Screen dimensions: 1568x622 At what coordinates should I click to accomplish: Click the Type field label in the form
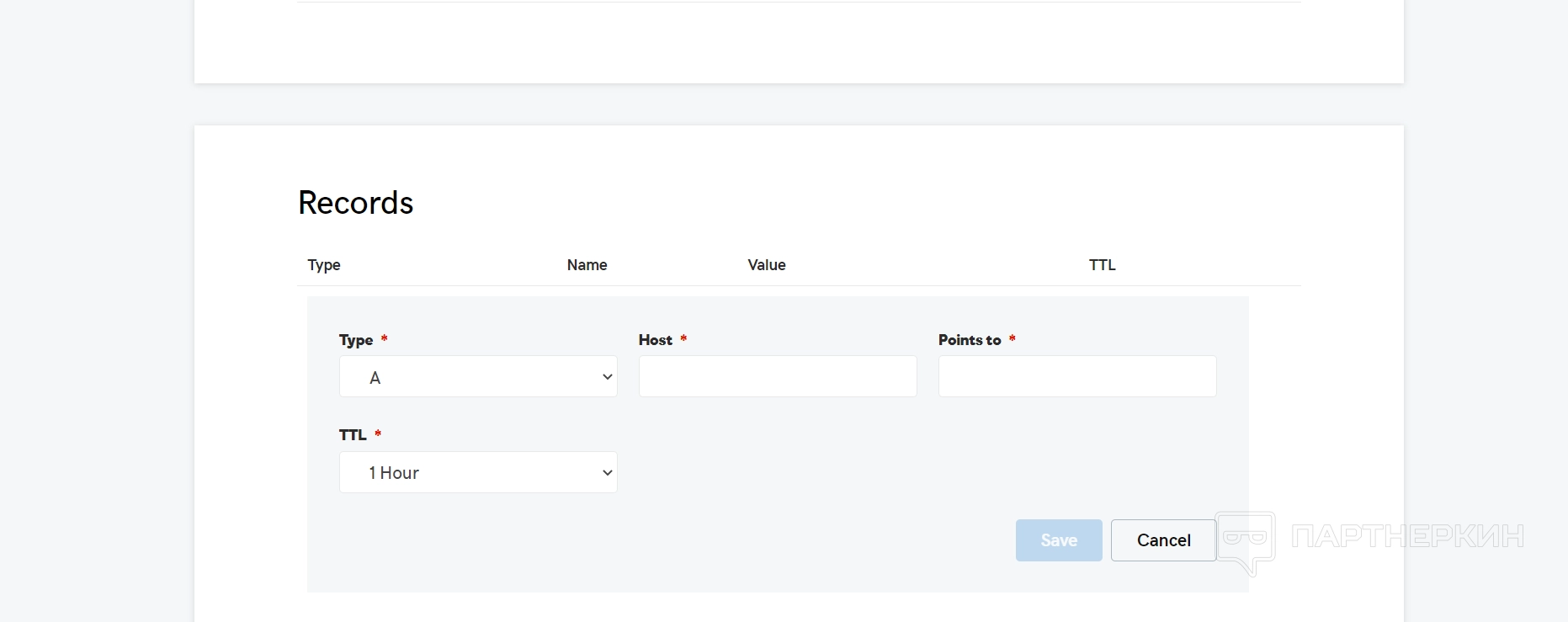pos(356,340)
